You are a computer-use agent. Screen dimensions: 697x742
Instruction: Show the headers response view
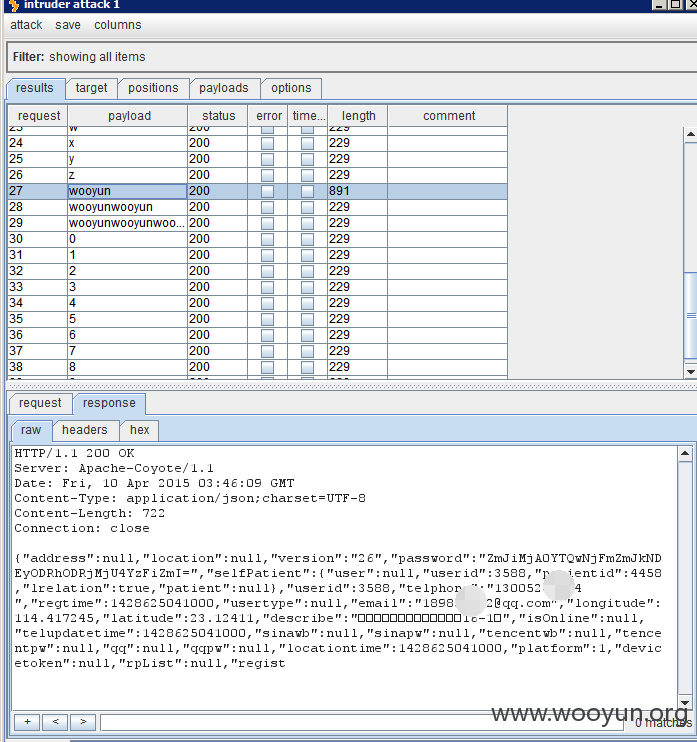coord(85,430)
